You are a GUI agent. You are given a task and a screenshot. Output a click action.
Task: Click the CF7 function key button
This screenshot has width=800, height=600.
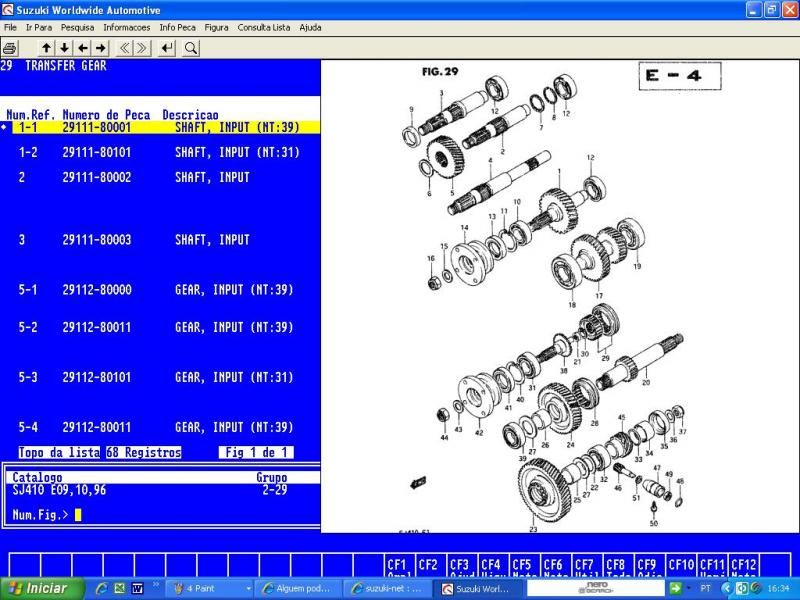coord(586,565)
